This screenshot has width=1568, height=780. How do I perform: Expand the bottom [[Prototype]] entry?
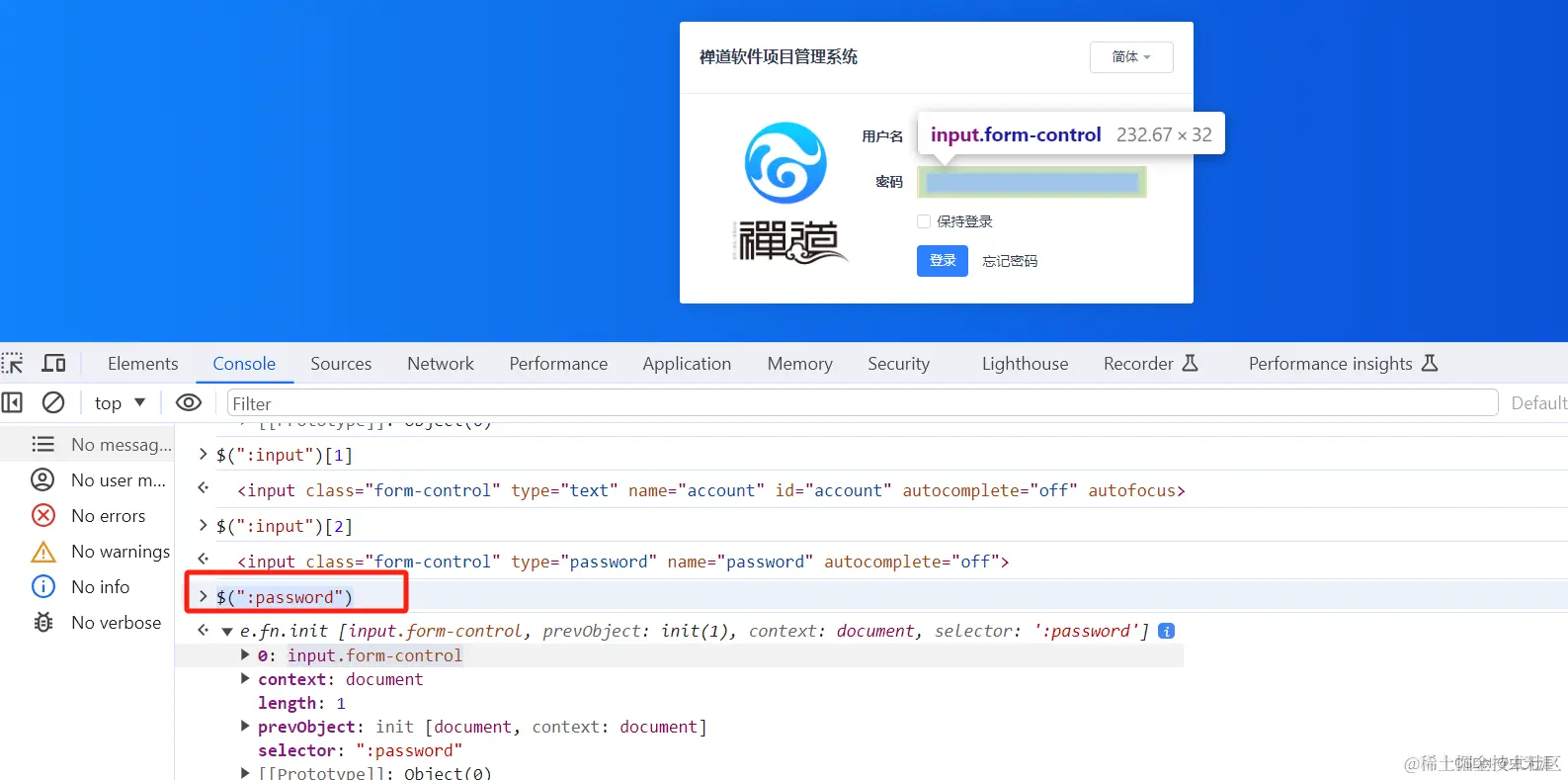(246, 772)
